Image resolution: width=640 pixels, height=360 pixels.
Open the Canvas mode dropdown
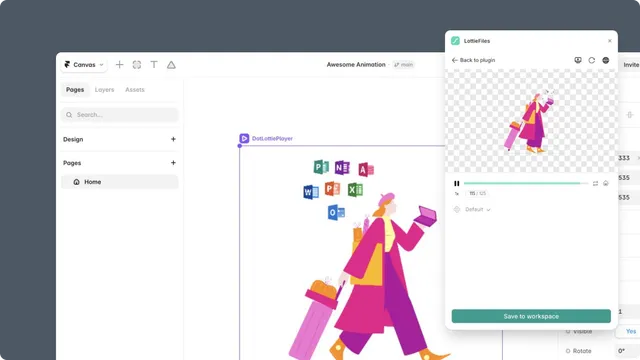84,65
